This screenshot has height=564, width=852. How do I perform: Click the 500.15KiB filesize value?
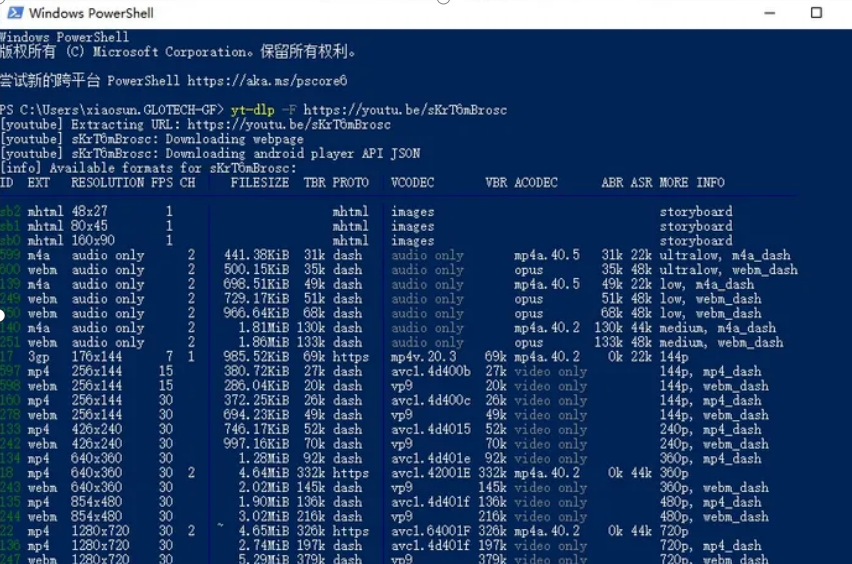tap(256, 270)
